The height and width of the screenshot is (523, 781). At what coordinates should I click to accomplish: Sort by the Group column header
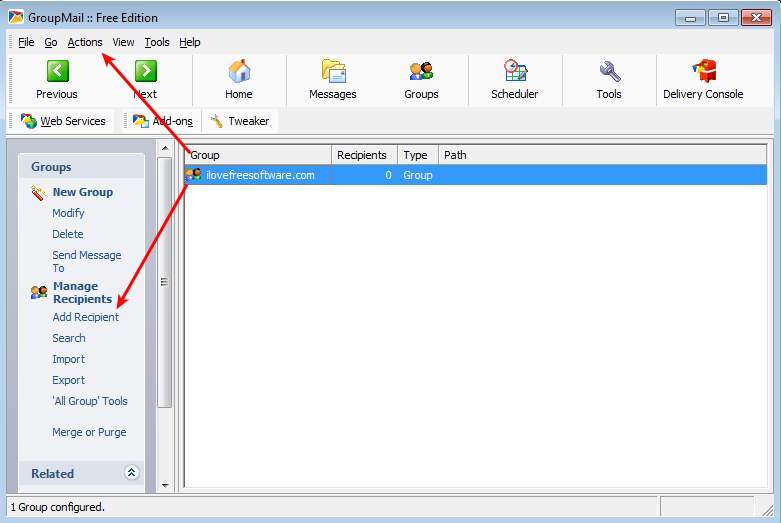(x=258, y=155)
